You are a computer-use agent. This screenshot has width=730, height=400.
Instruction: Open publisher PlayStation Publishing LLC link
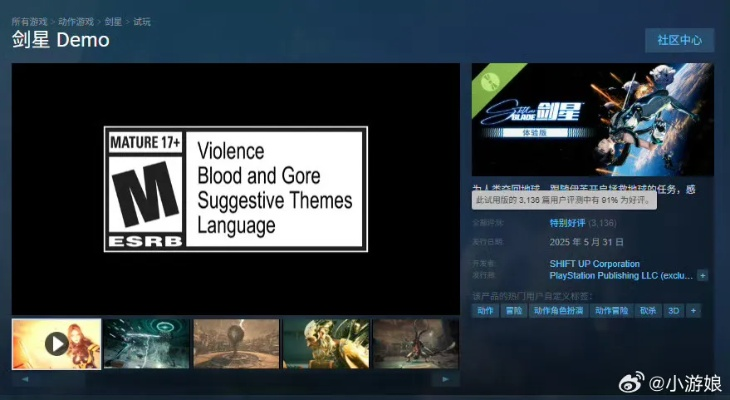click(x=621, y=276)
